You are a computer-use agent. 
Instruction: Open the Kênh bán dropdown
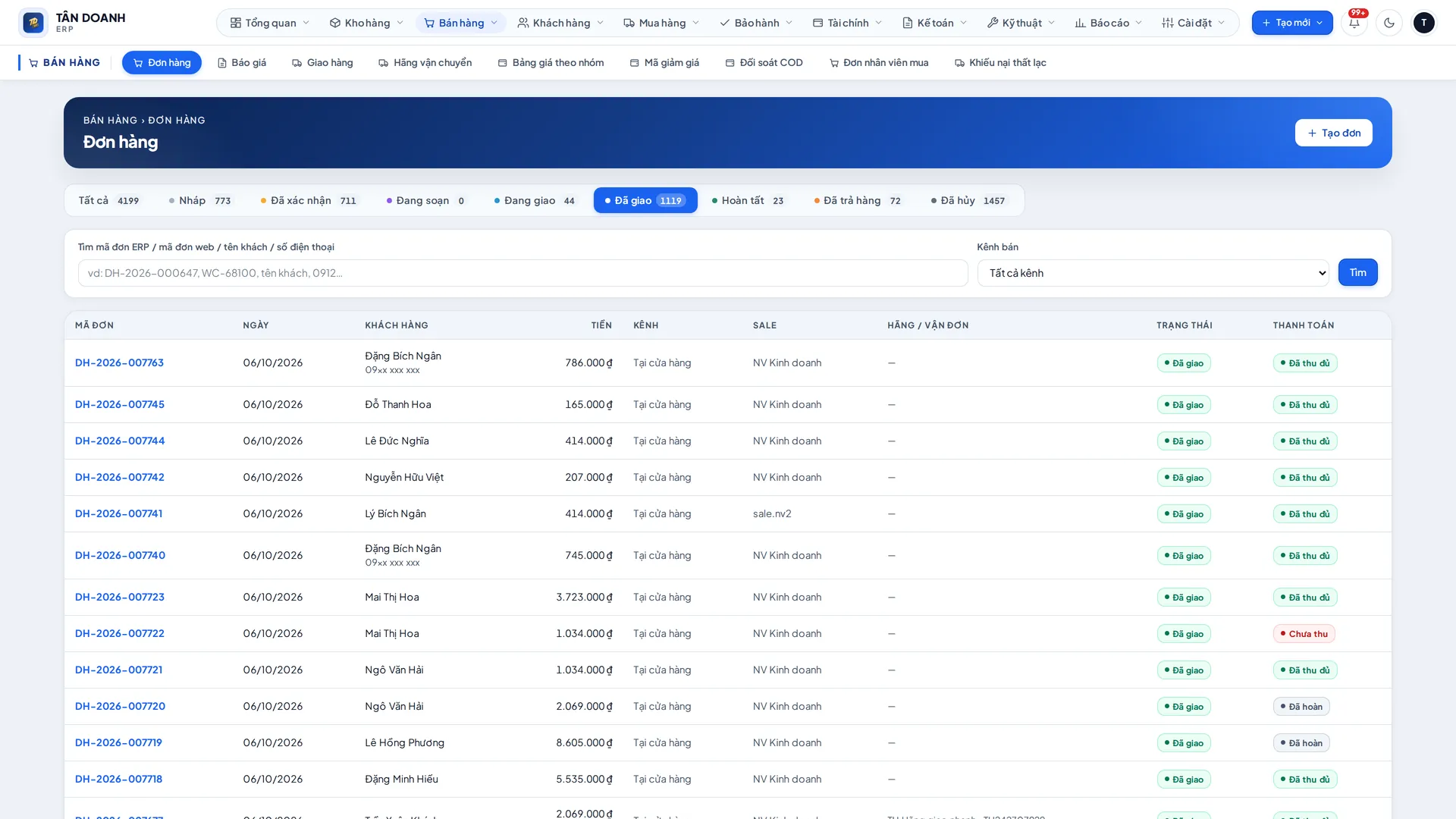[1153, 273]
